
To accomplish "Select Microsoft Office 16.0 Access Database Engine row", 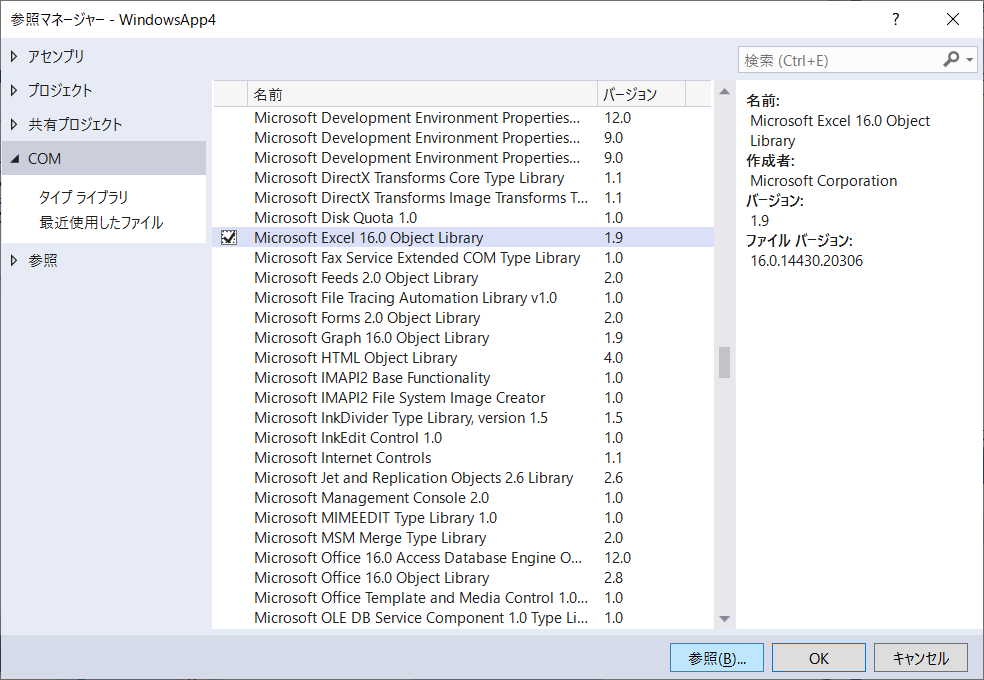I will click(463, 558).
